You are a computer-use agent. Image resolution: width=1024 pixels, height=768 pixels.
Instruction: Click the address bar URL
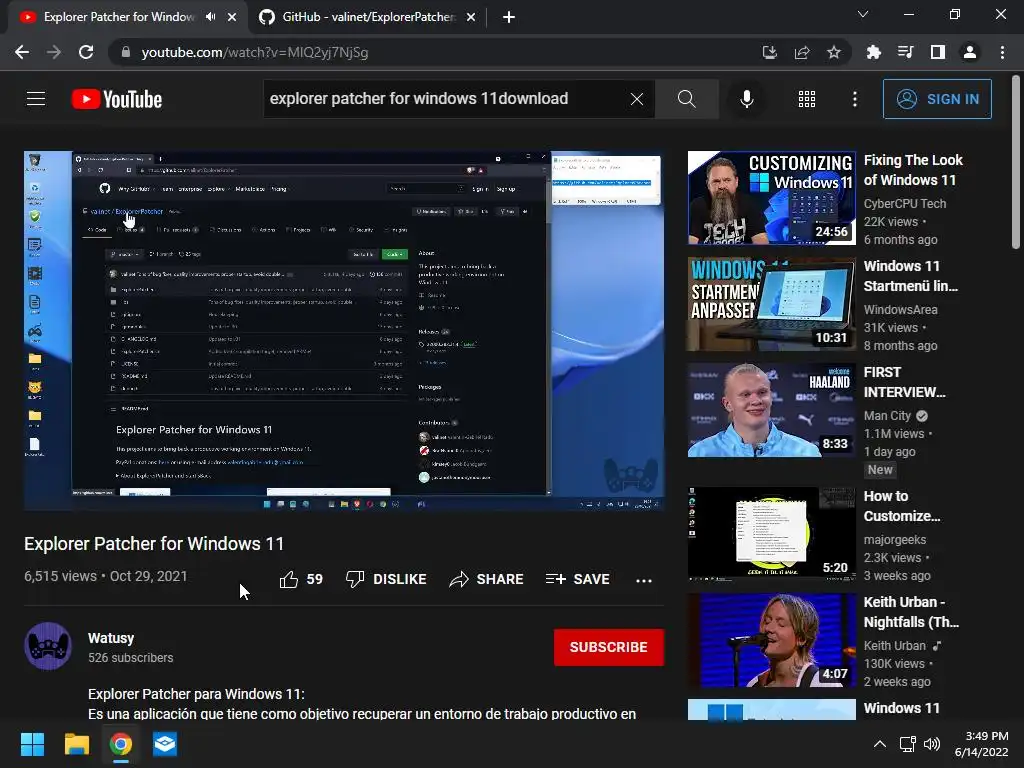pos(255,52)
